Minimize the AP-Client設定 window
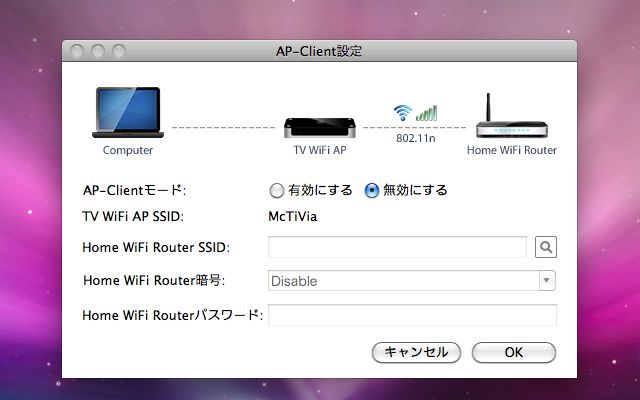This screenshot has width=640, height=400. pyautogui.click(x=98, y=51)
